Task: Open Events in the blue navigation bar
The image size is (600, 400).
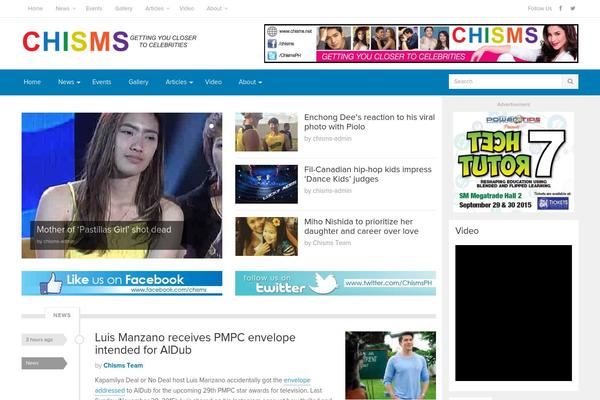Action: tap(101, 82)
